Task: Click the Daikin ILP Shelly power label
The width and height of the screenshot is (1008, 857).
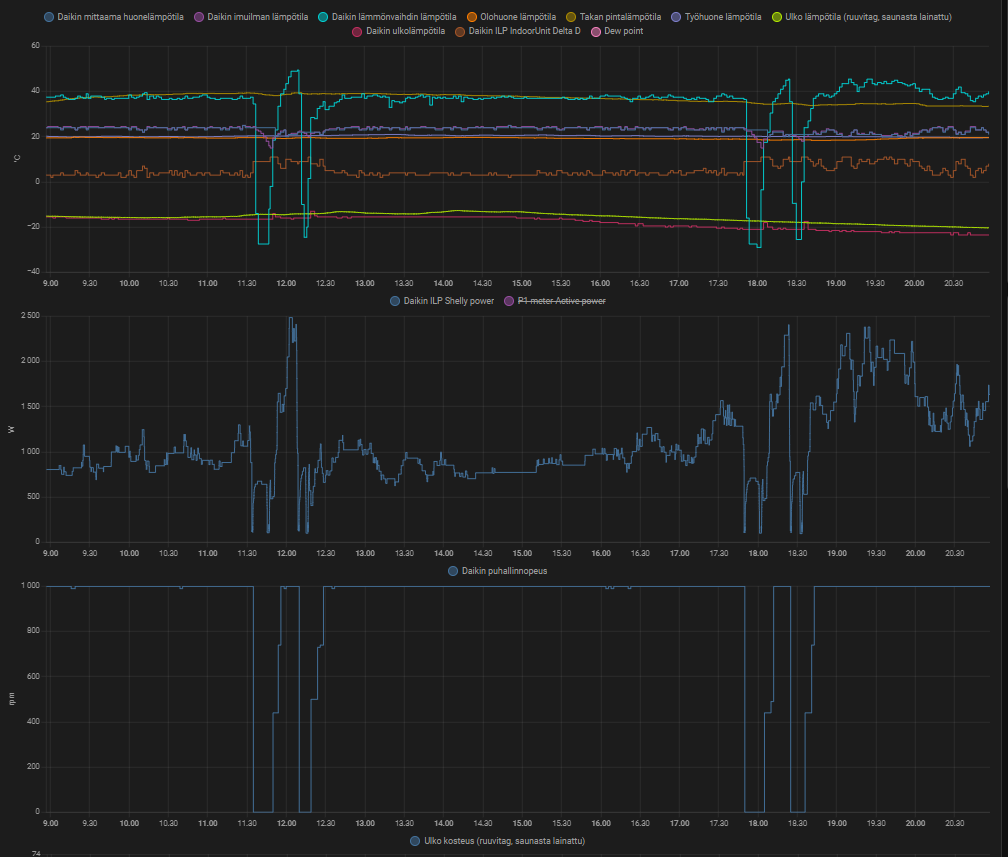Action: click(448, 301)
